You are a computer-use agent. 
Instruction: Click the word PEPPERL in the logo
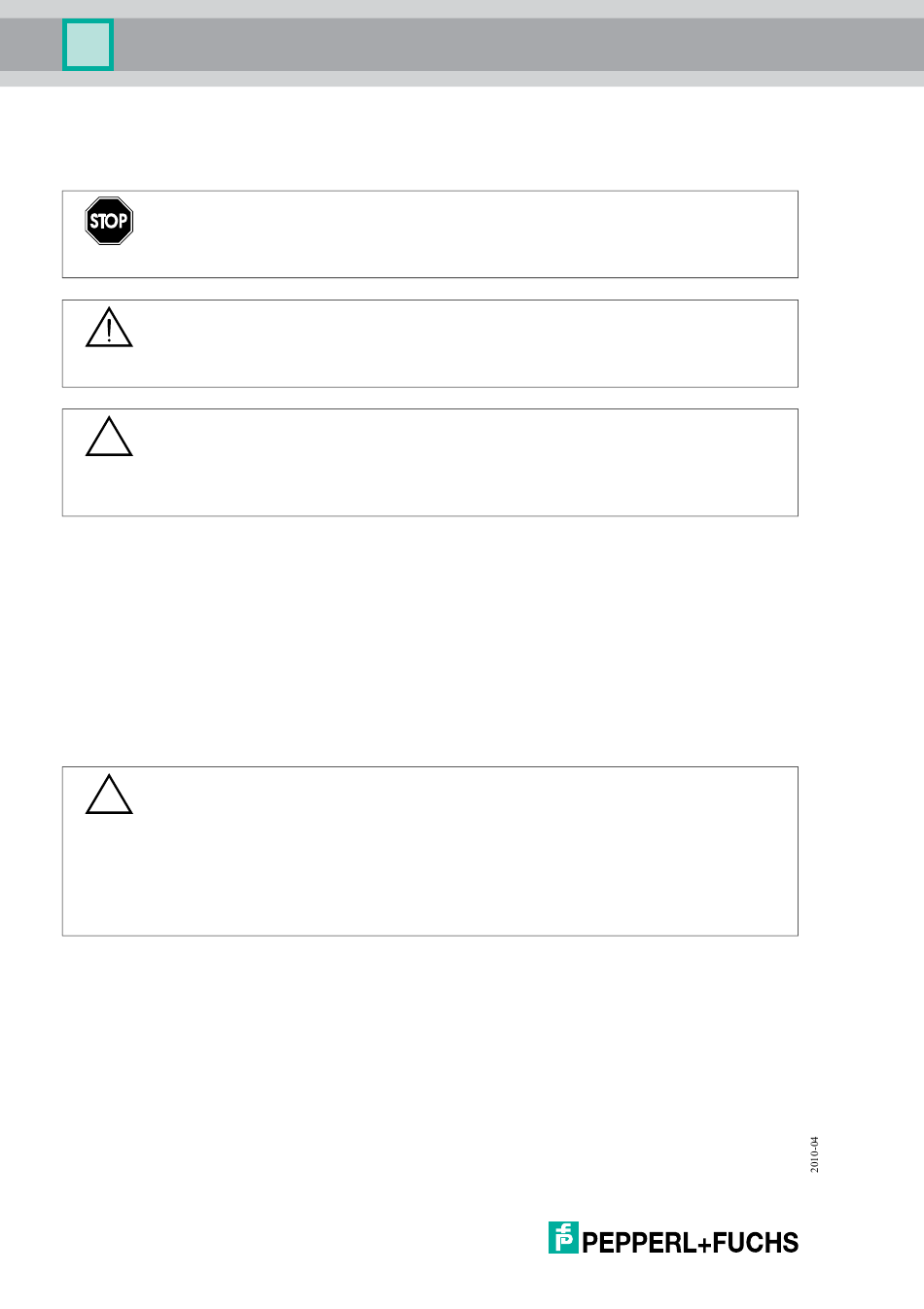click(646, 1243)
